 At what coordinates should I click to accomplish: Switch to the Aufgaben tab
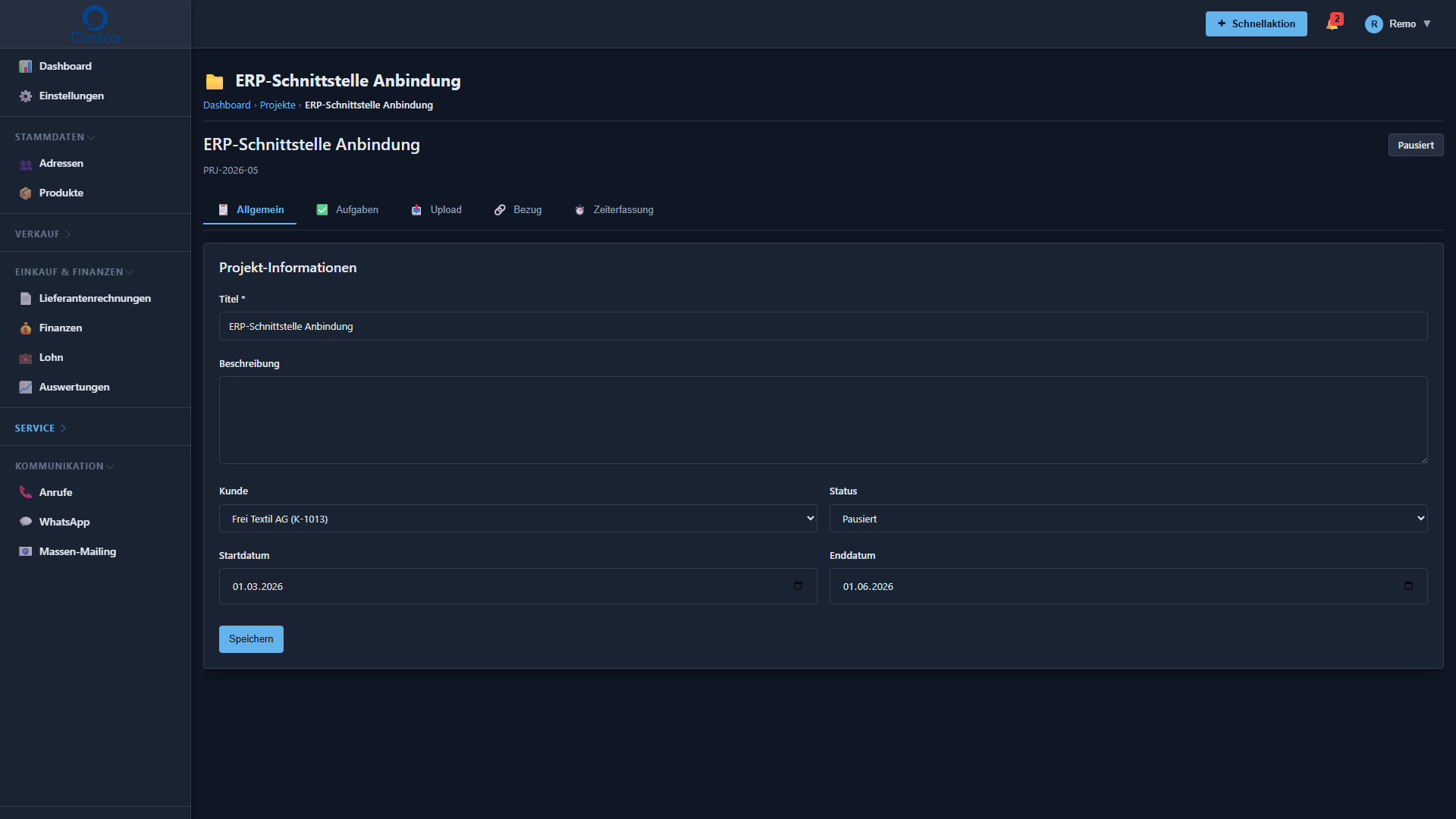(347, 210)
